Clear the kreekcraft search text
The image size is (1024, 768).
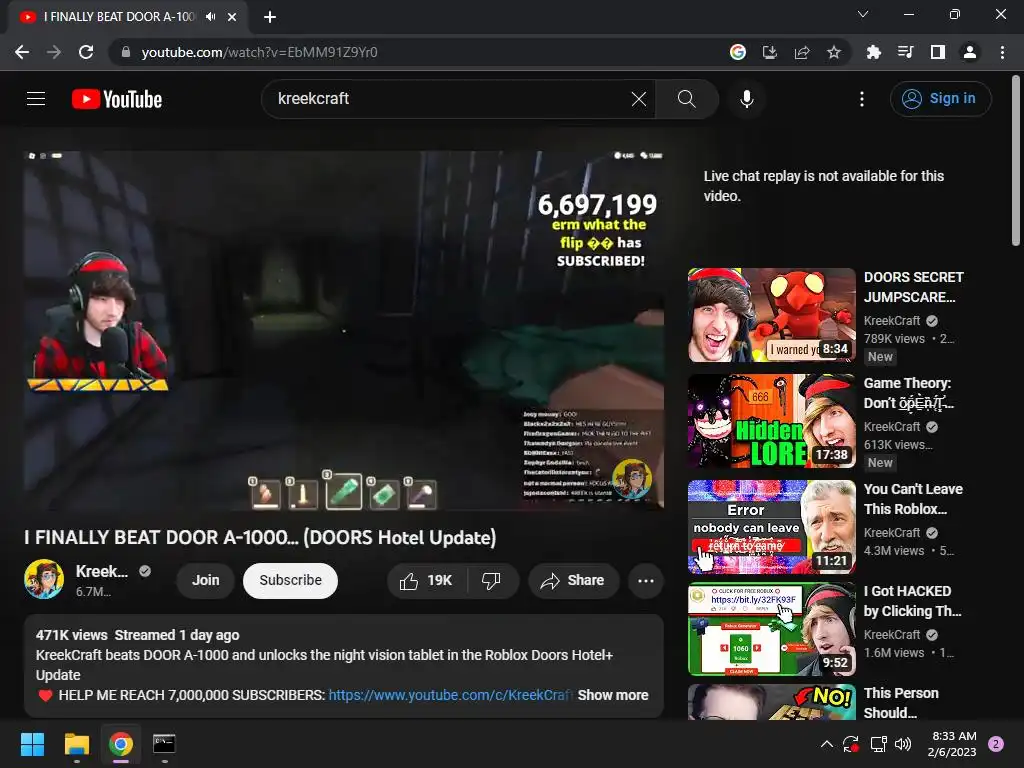pyautogui.click(x=639, y=99)
